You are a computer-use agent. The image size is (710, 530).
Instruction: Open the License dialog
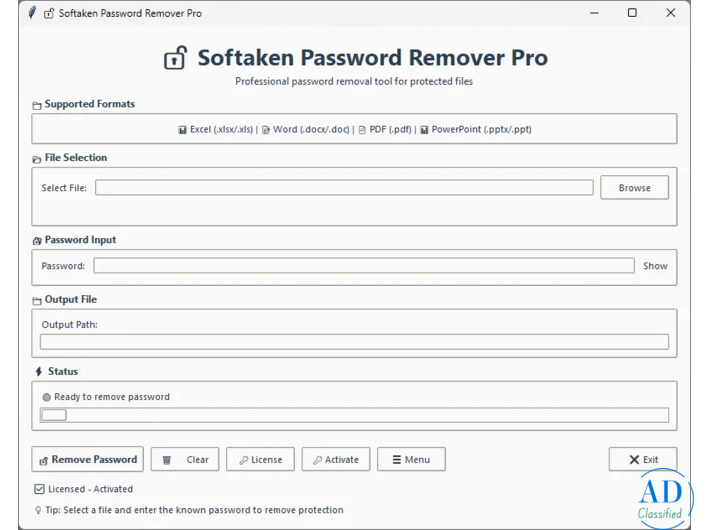pos(260,459)
